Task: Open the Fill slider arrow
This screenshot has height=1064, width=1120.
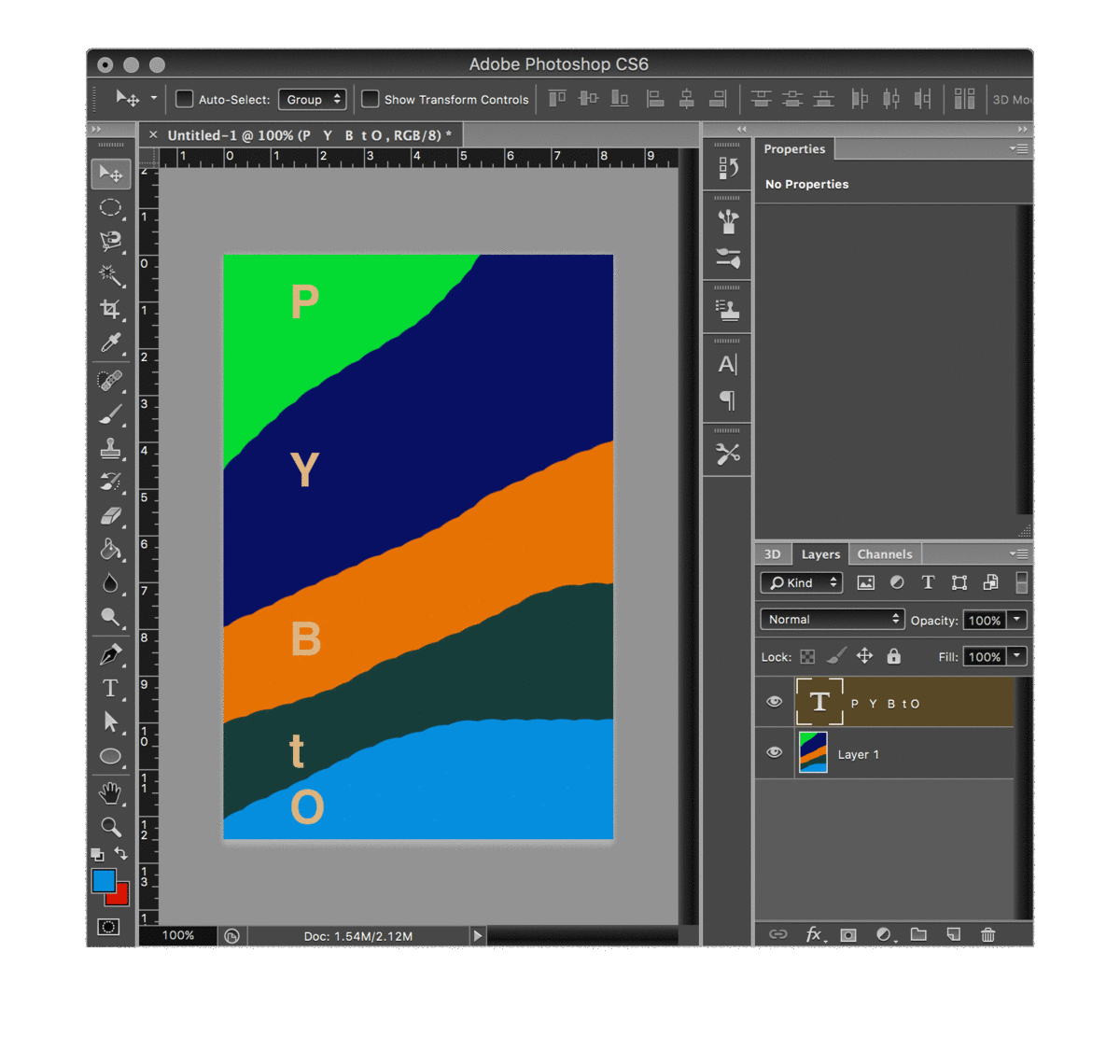Action: (x=1017, y=656)
